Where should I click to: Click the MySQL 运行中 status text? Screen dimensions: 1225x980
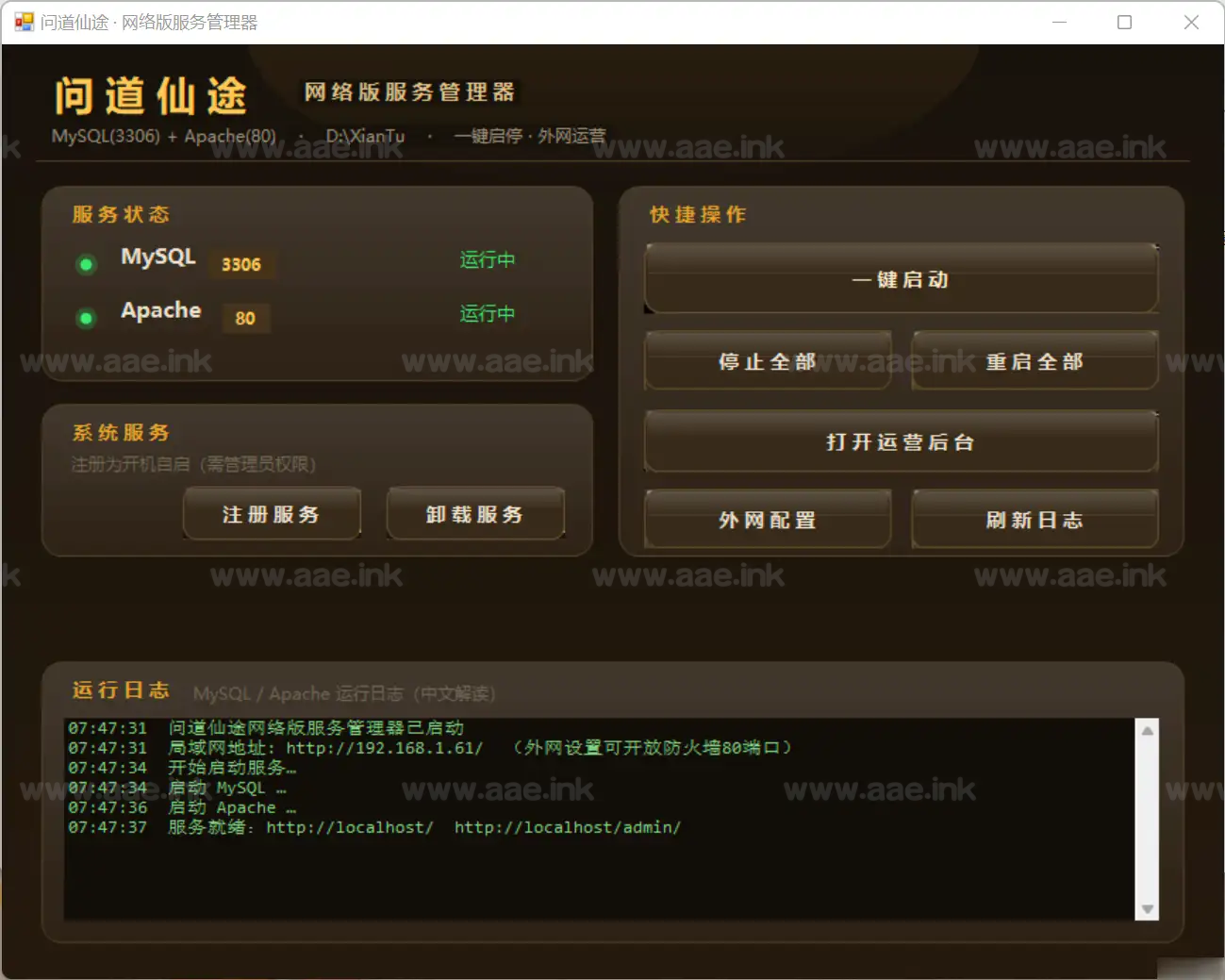click(x=488, y=259)
